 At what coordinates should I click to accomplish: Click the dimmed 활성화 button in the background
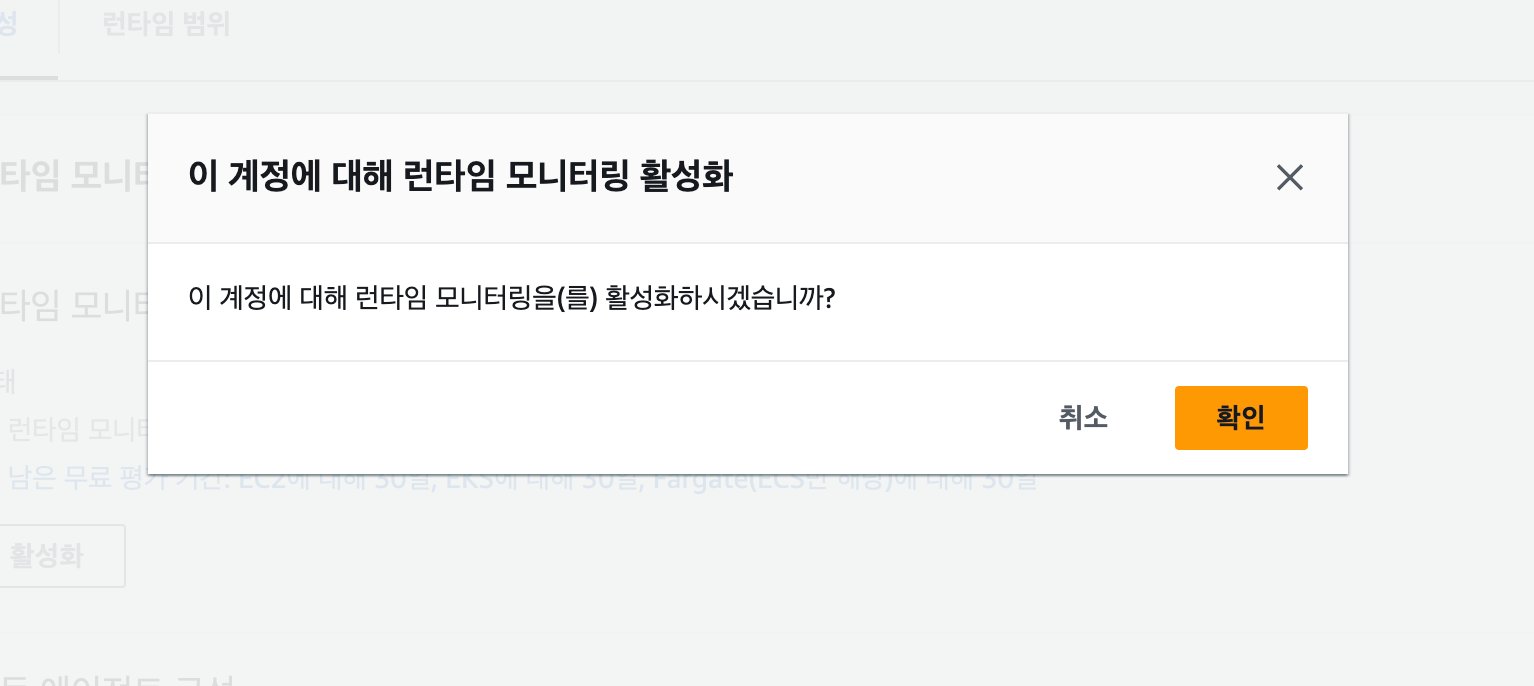(62, 556)
